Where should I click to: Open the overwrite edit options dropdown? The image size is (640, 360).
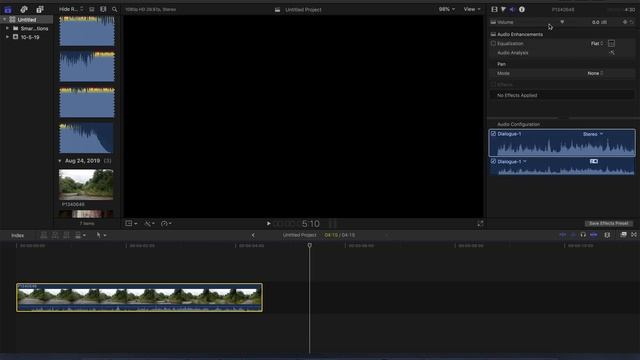point(80,235)
